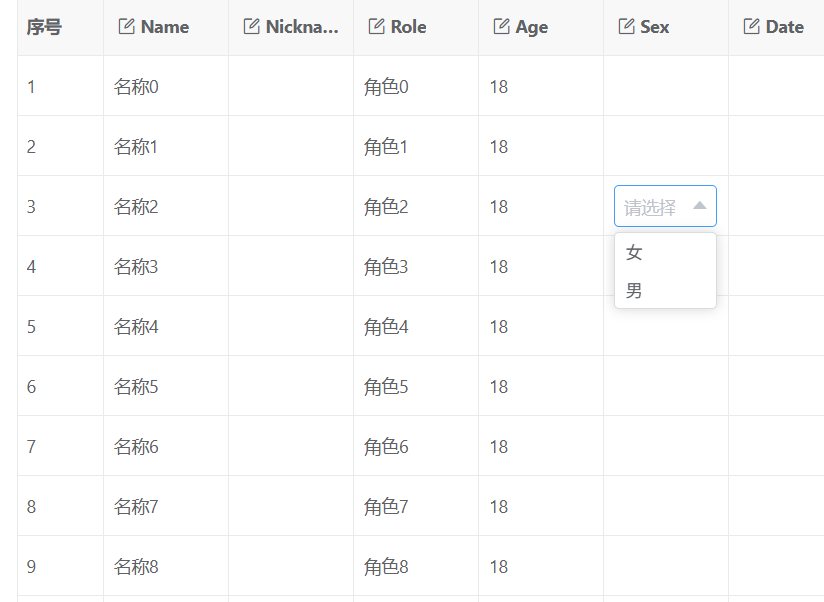Image resolution: width=824 pixels, height=602 pixels.
Task: Edit the 角色4 role cell
Action: (x=416, y=326)
